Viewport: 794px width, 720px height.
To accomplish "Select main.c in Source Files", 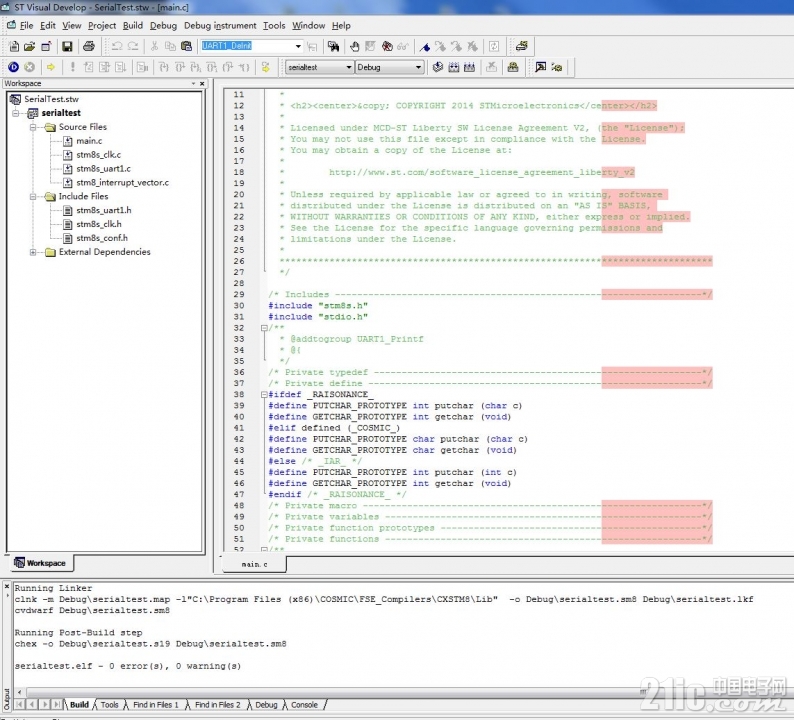I will coord(89,141).
